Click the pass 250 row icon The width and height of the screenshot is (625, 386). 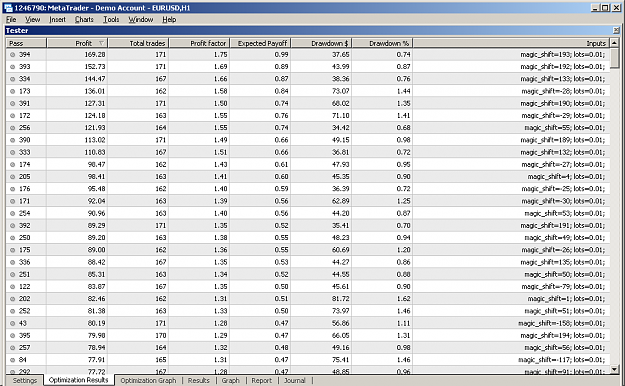pyautogui.click(x=12, y=238)
